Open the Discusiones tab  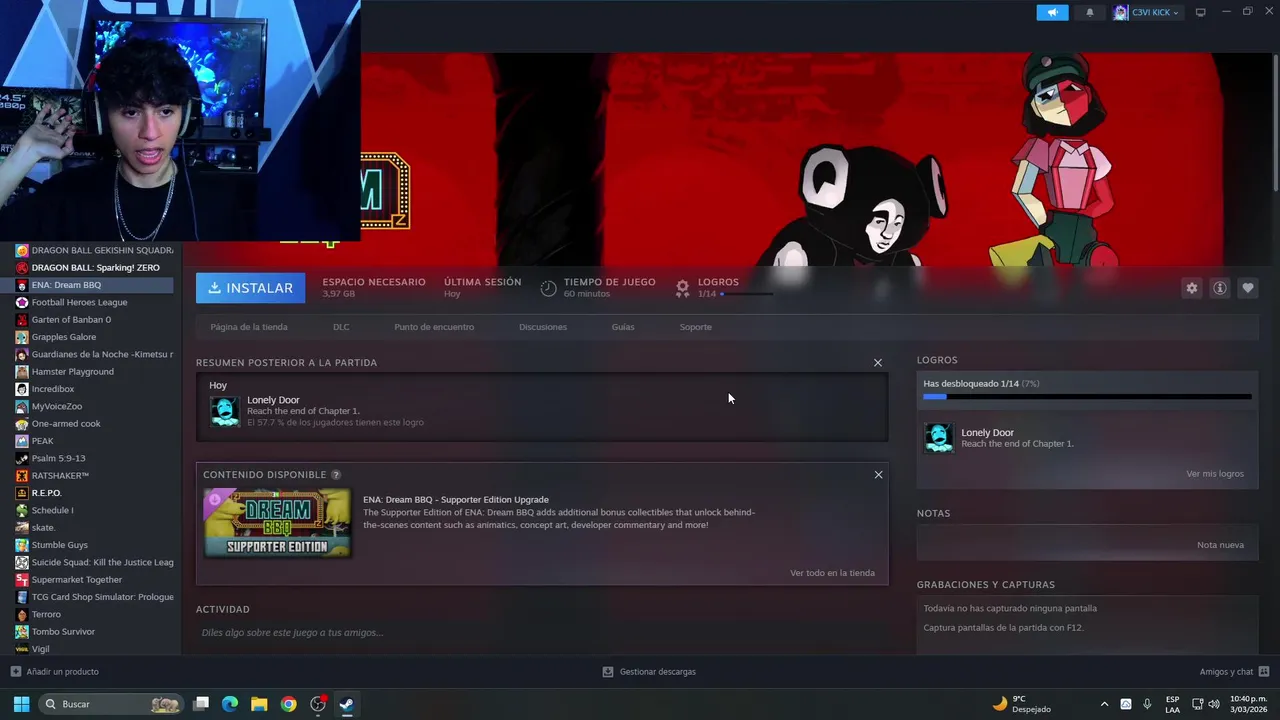pos(543,327)
